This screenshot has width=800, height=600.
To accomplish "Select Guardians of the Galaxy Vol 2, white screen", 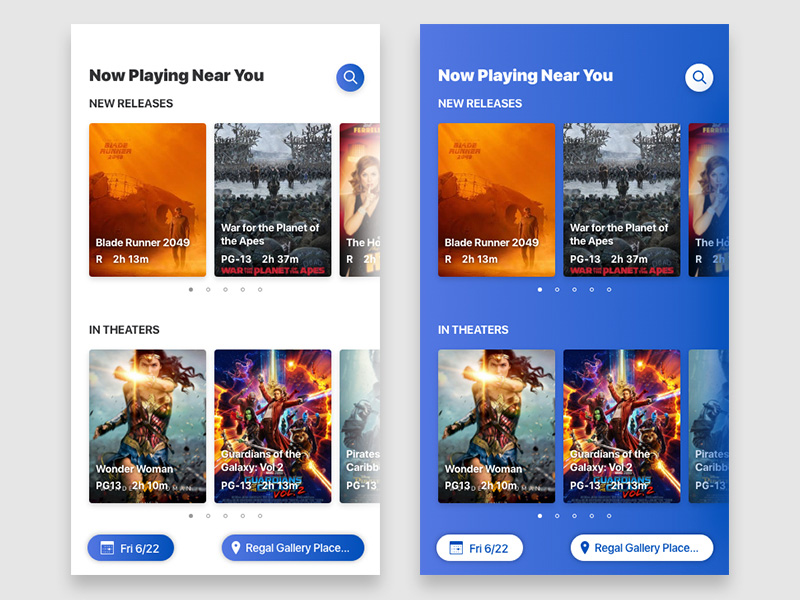I will click(272, 427).
